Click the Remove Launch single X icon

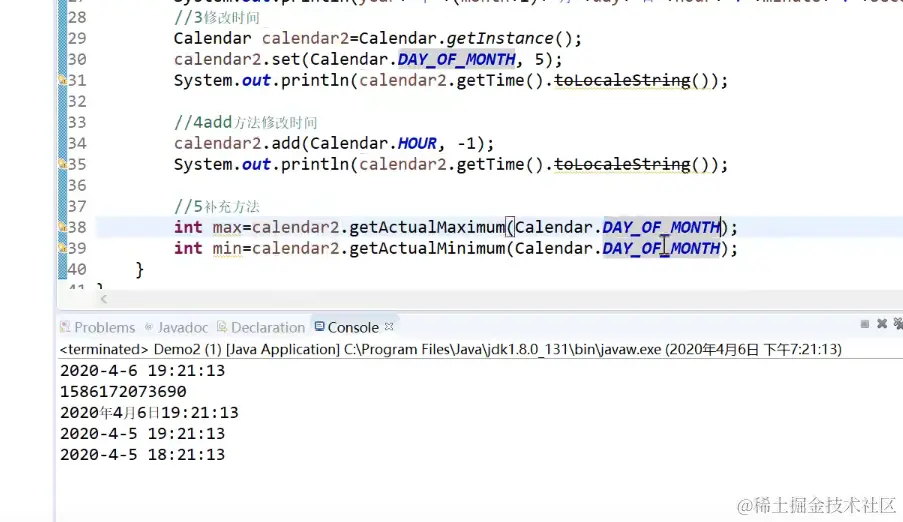tap(882, 324)
